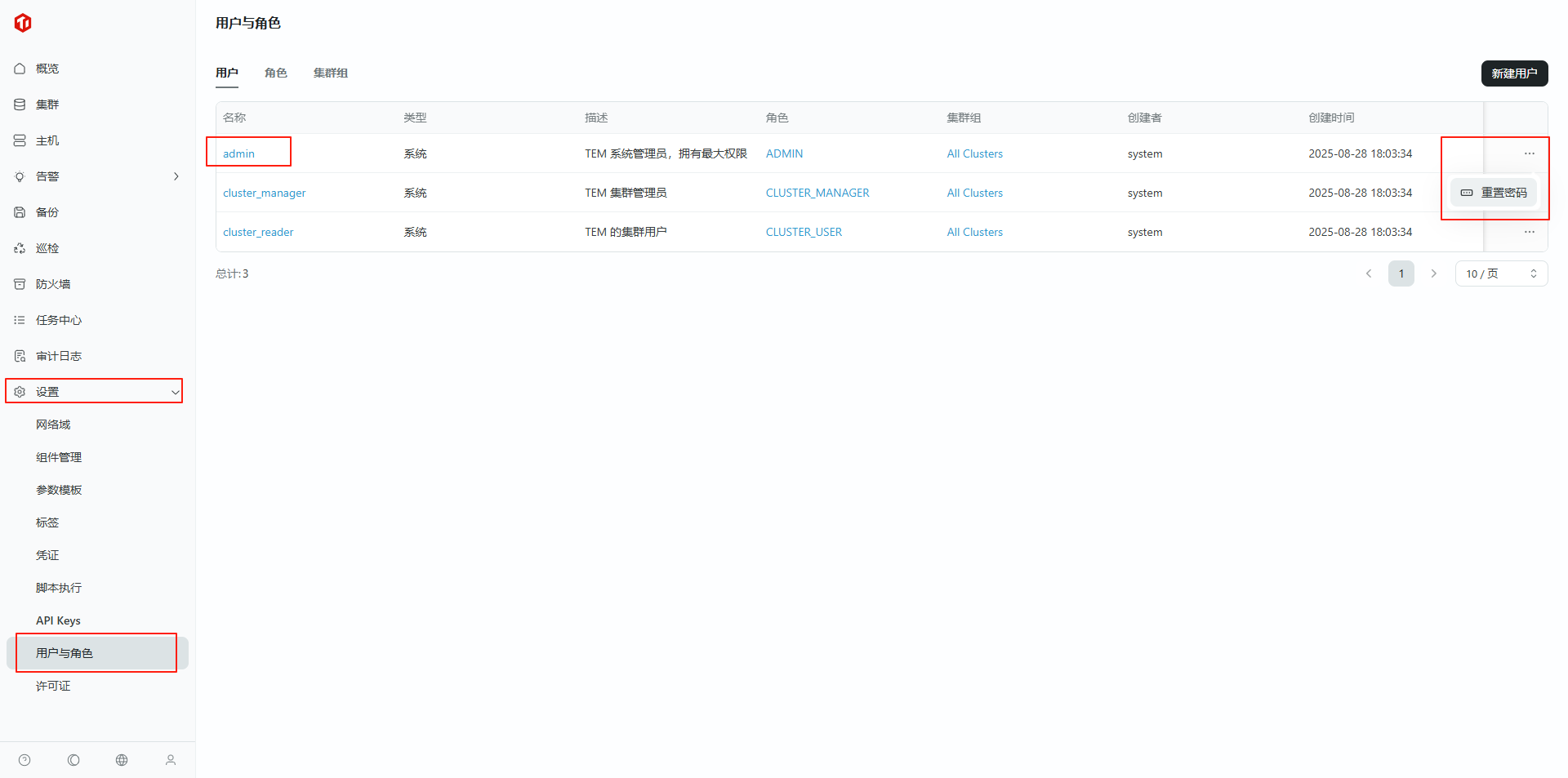
Task: Open All Clusters in the cluster_reader row
Action: (x=974, y=232)
